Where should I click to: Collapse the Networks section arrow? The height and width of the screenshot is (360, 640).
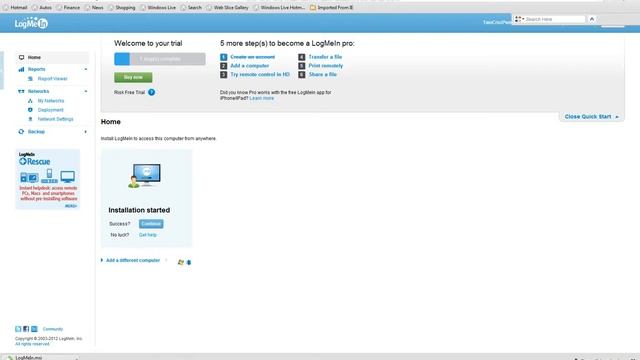point(86,91)
